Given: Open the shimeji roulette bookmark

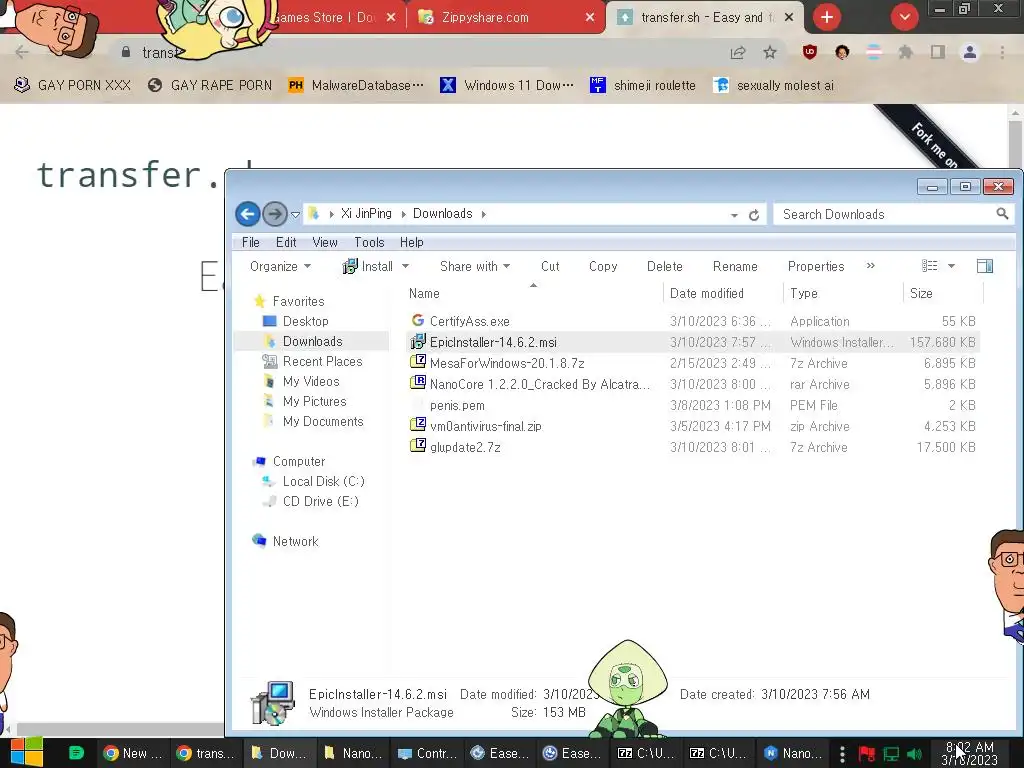Looking at the screenshot, I should click(x=643, y=86).
